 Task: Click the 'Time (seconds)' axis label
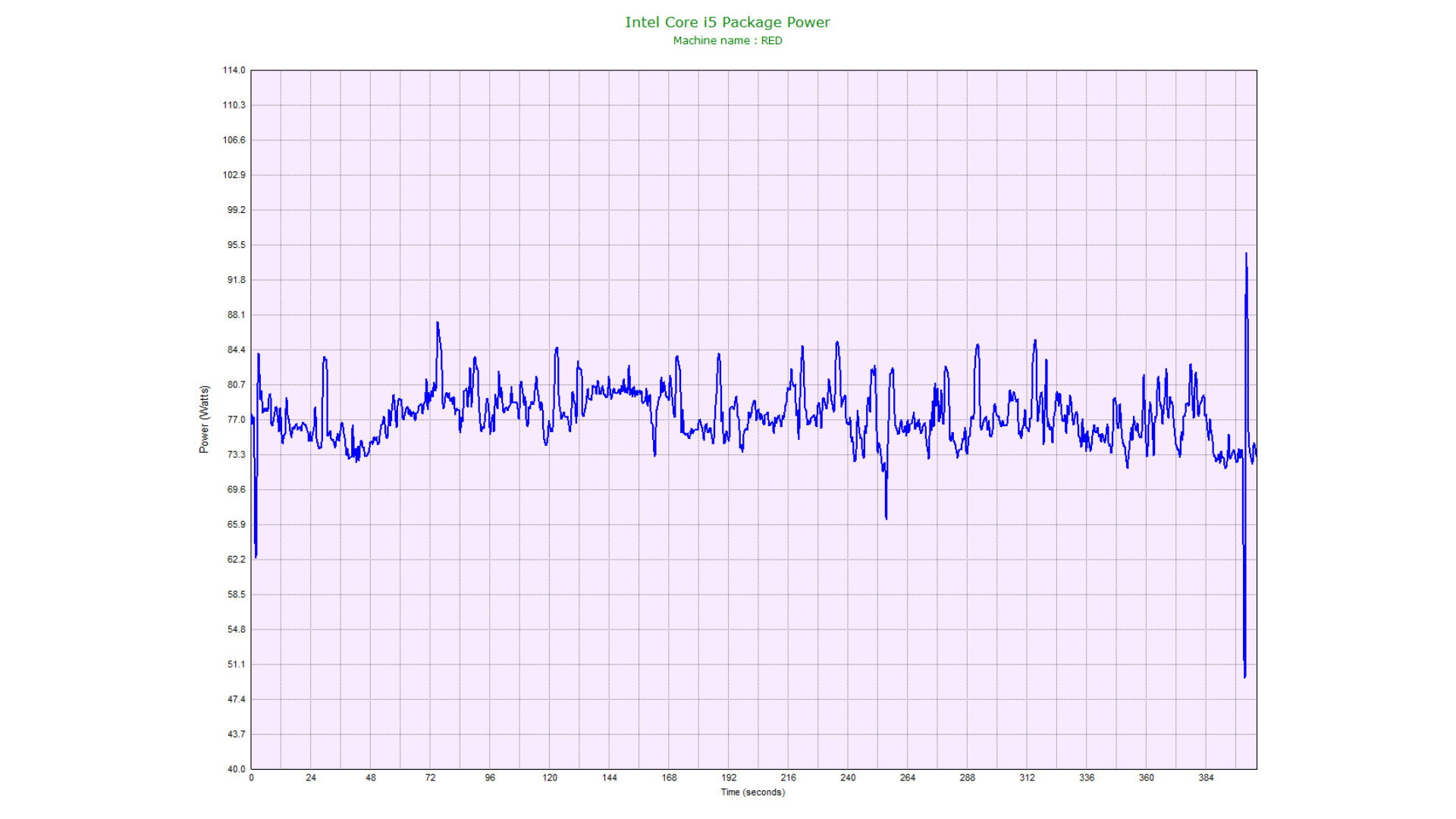click(752, 792)
